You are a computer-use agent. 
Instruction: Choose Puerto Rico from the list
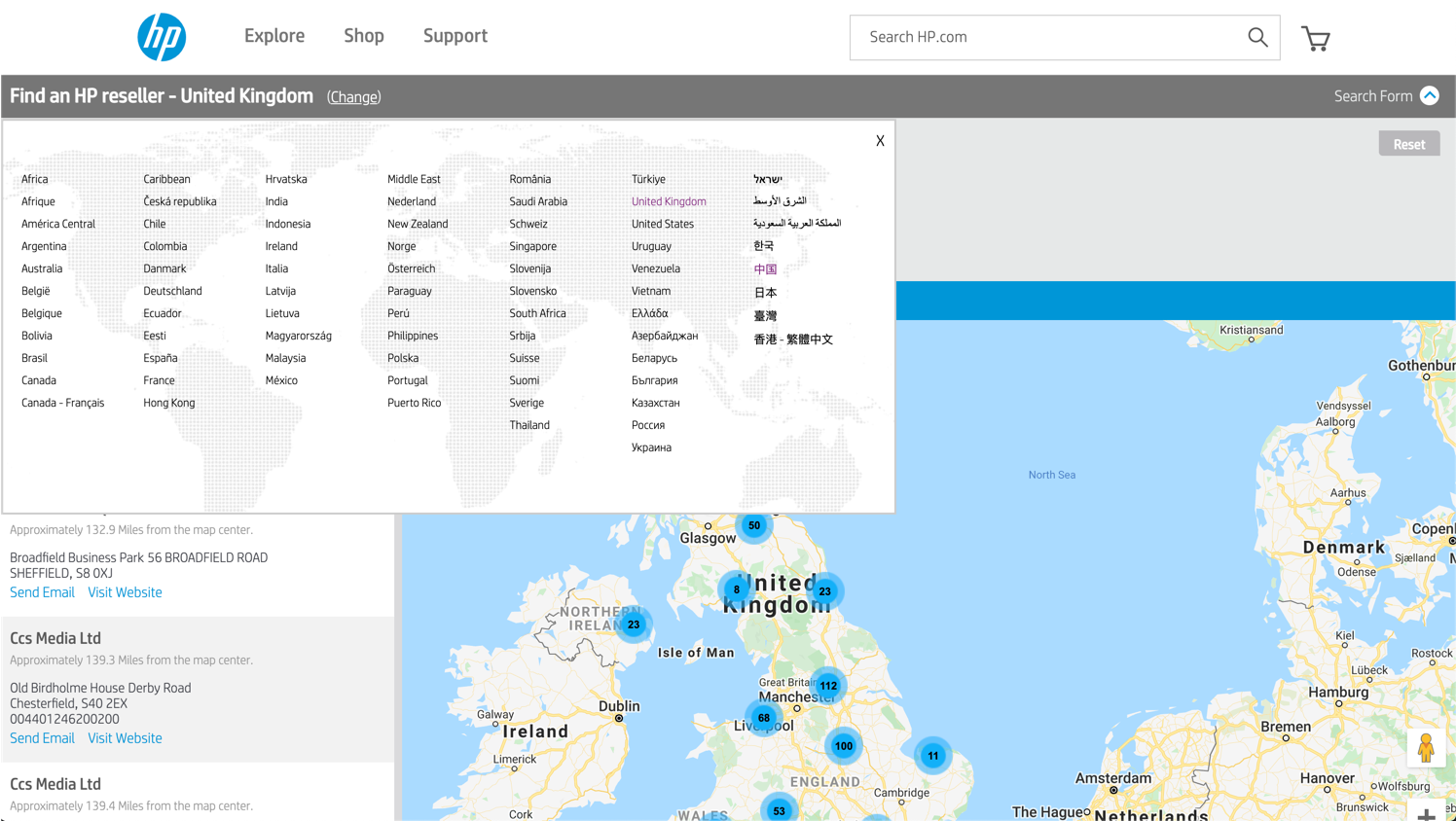click(x=414, y=403)
